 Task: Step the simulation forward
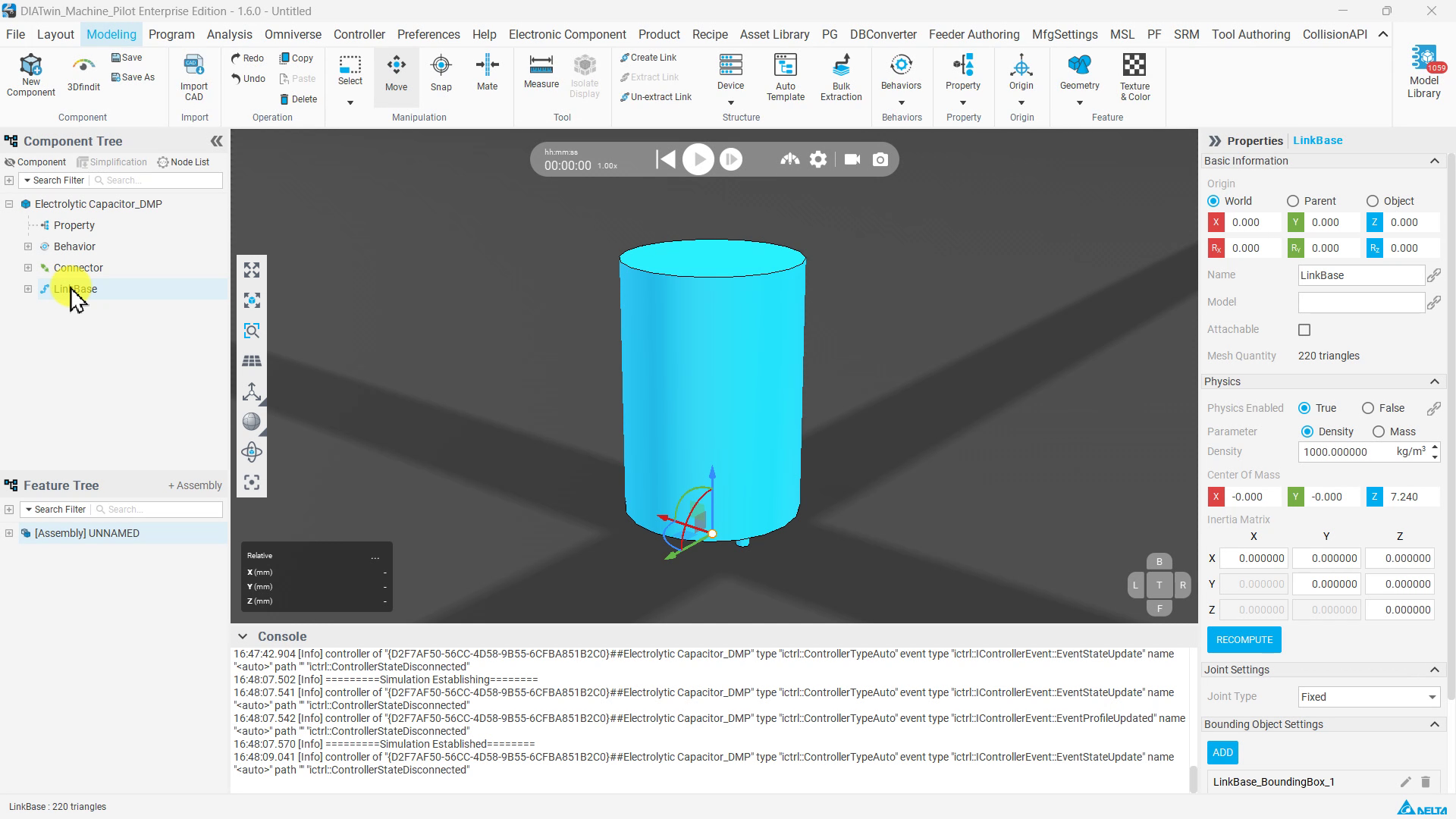[x=731, y=159]
